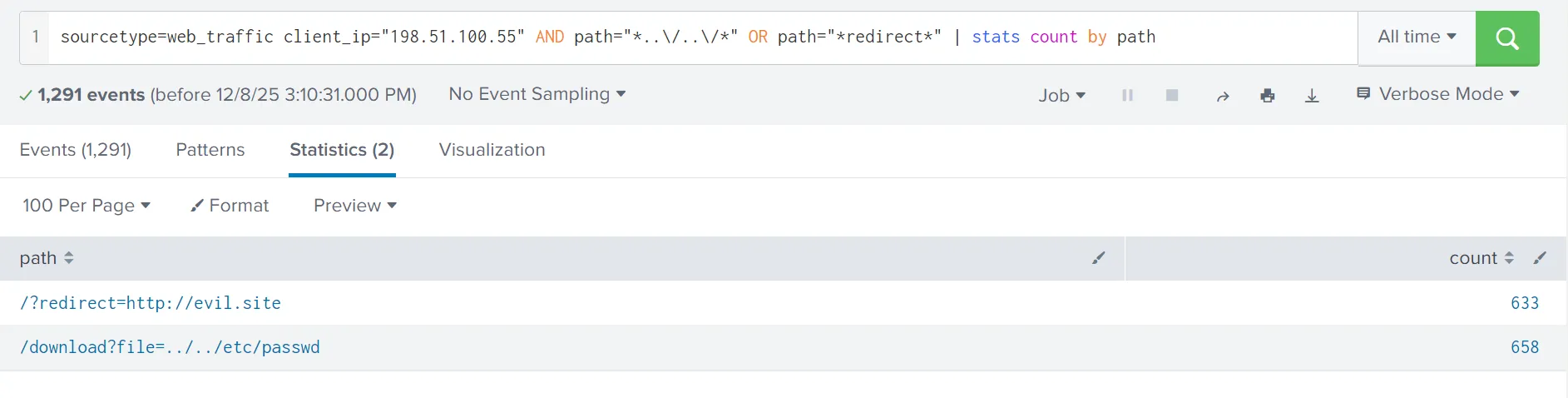
Task: Pause the search job
Action: [x=1127, y=95]
